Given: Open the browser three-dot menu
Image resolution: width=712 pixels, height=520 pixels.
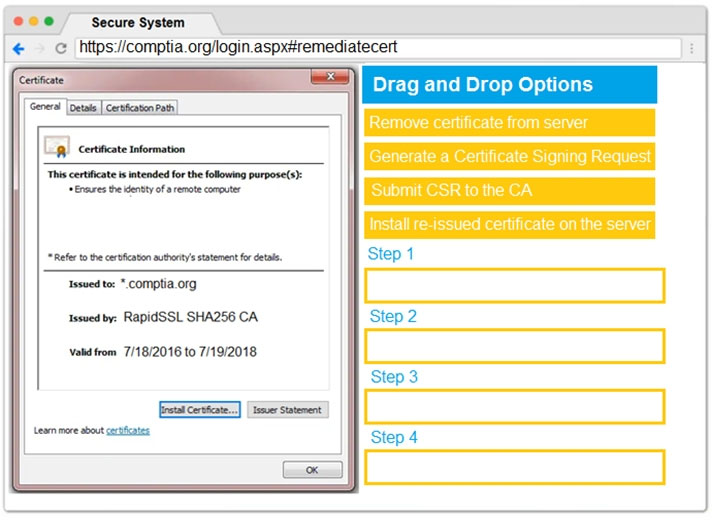Looking at the screenshot, I should (692, 48).
